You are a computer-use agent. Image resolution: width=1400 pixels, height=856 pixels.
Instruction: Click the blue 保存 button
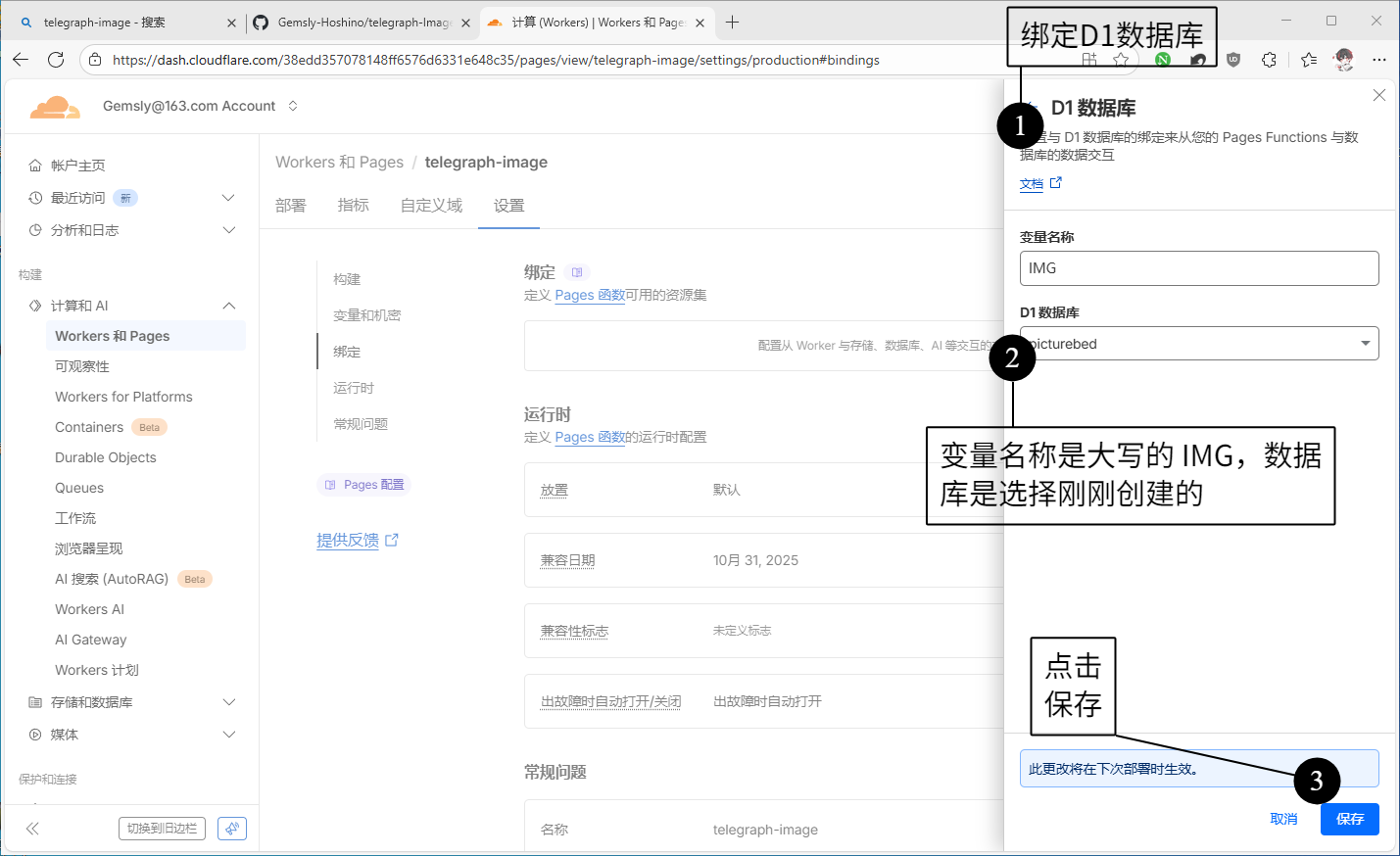1349,819
